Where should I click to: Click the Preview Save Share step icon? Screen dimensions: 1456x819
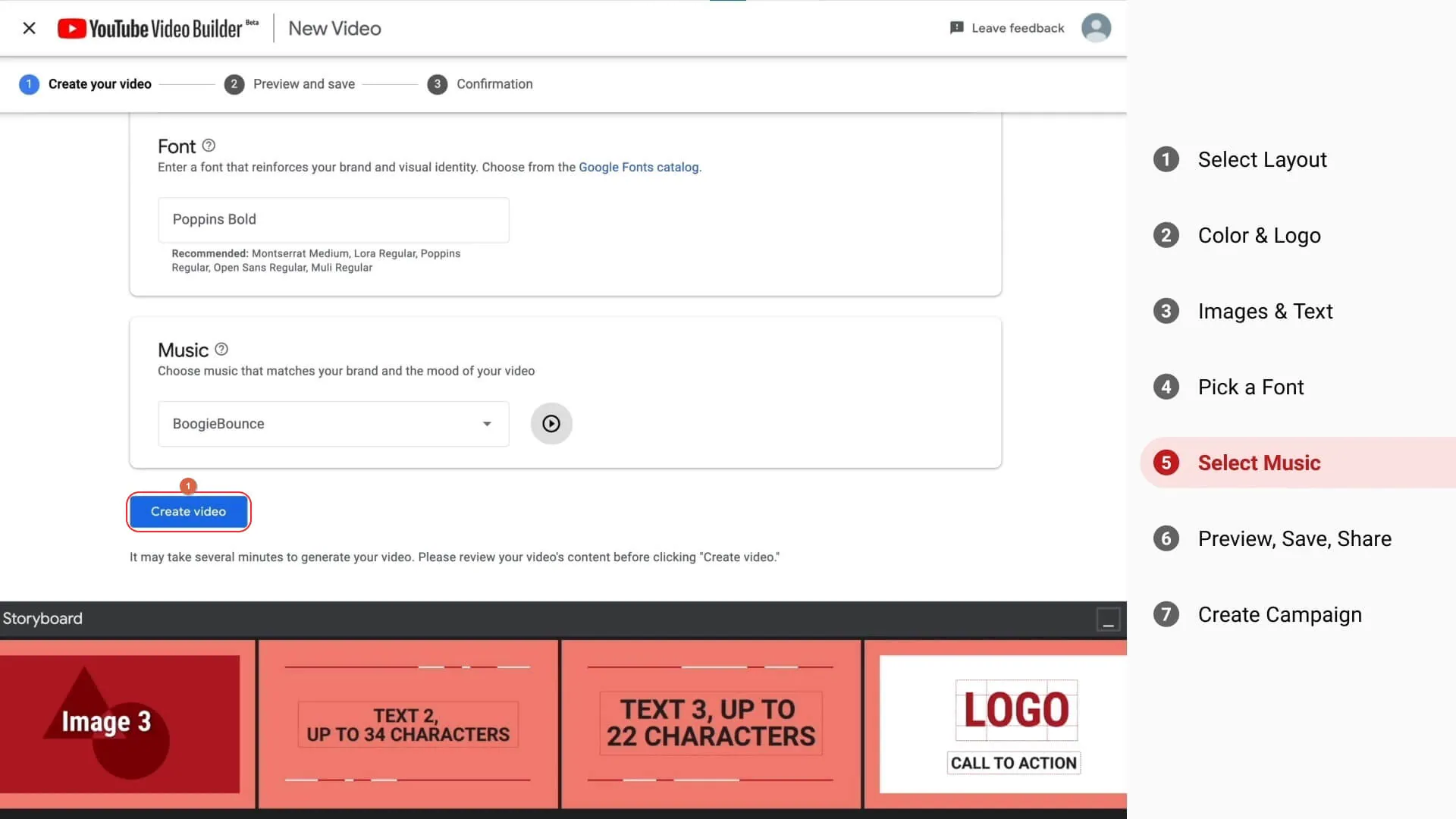pyautogui.click(x=1166, y=538)
